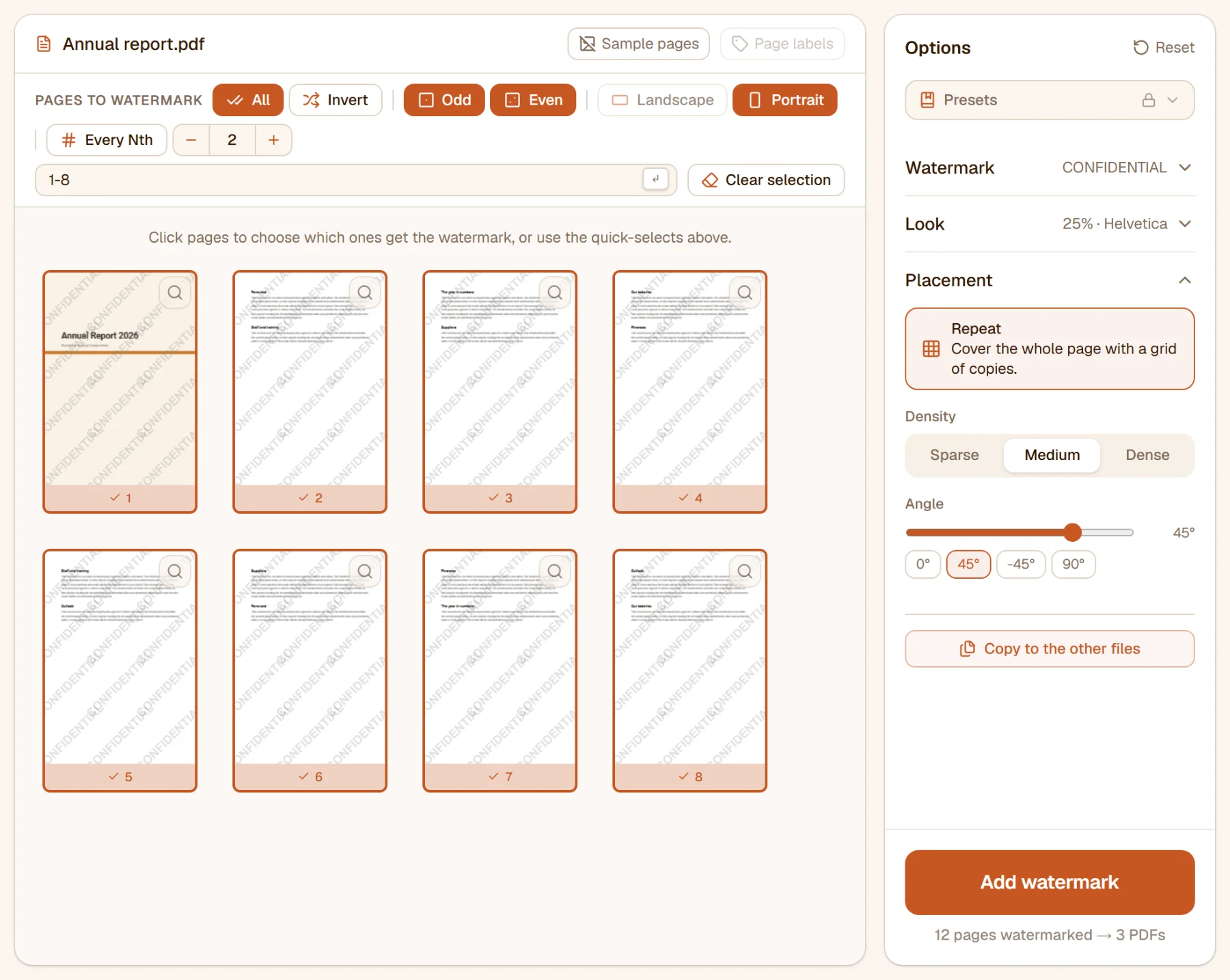Image resolution: width=1230 pixels, height=980 pixels.
Task: Click the Annual report.pdf file icon
Action: pyautogui.click(x=44, y=44)
